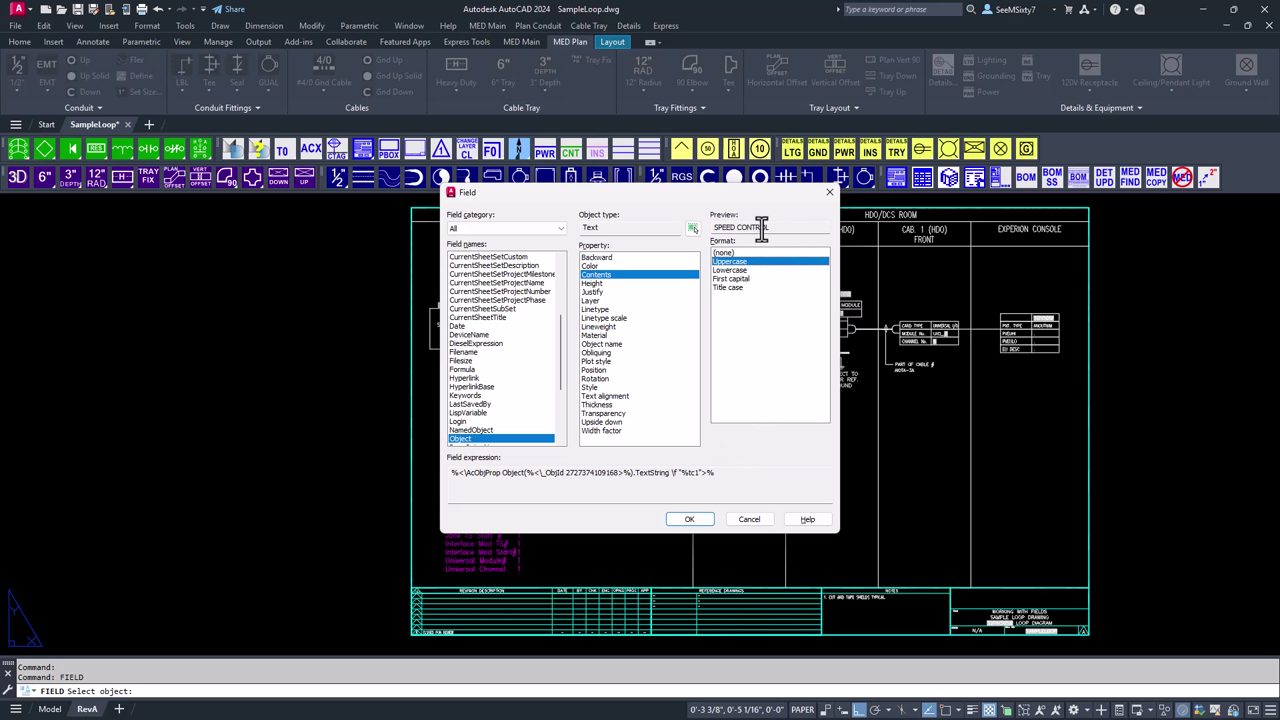Open the Details TRY tool
This screenshot has height=720, width=1280.
(x=896, y=149)
